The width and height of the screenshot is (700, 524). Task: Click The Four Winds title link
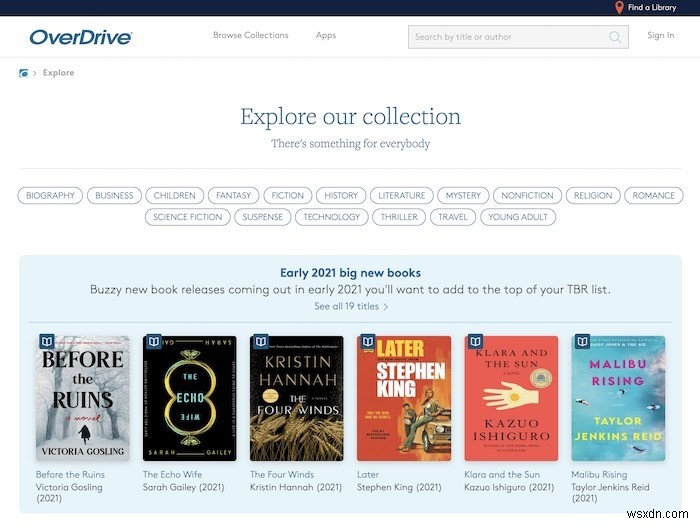coord(282,474)
